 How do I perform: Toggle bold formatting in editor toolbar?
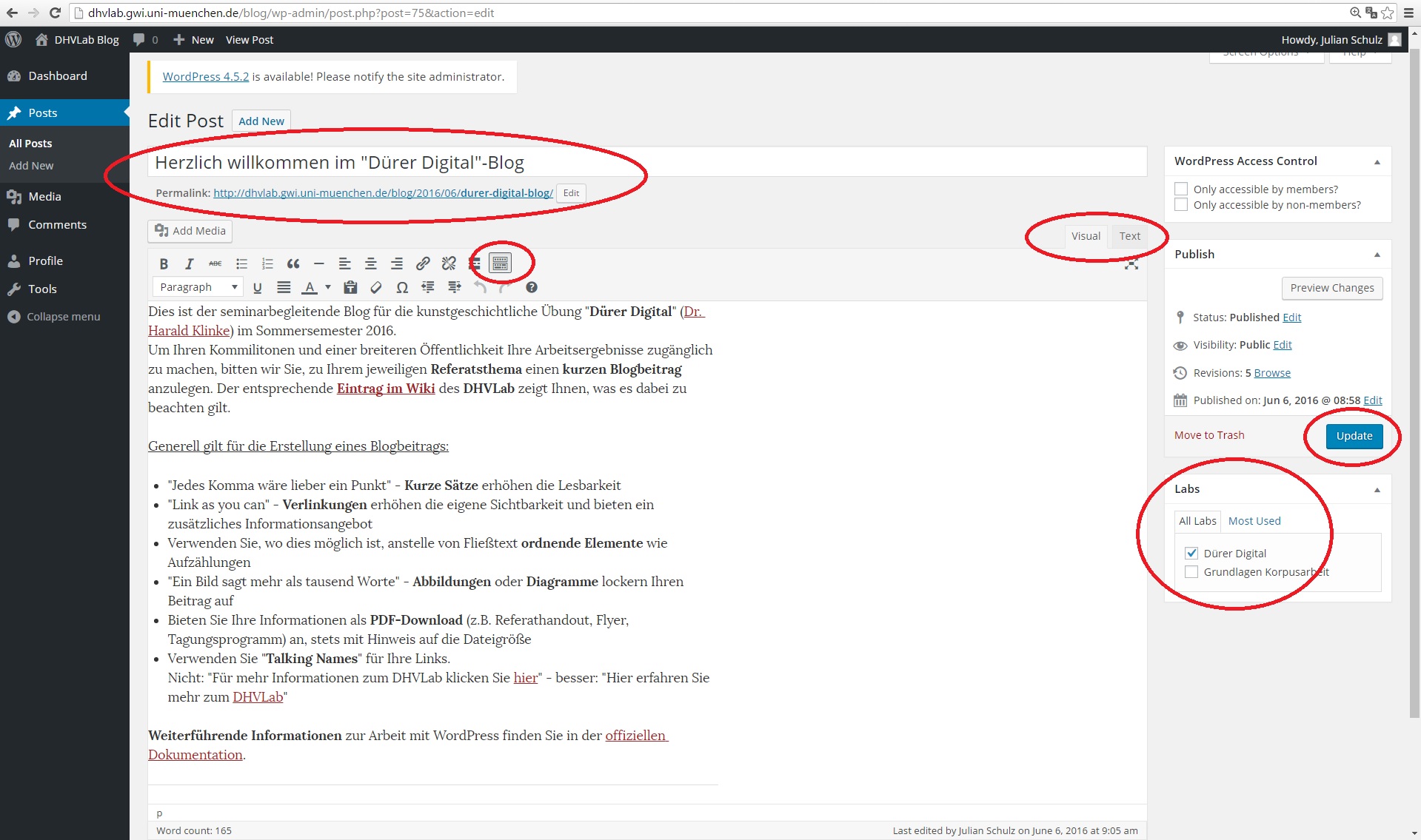(164, 264)
